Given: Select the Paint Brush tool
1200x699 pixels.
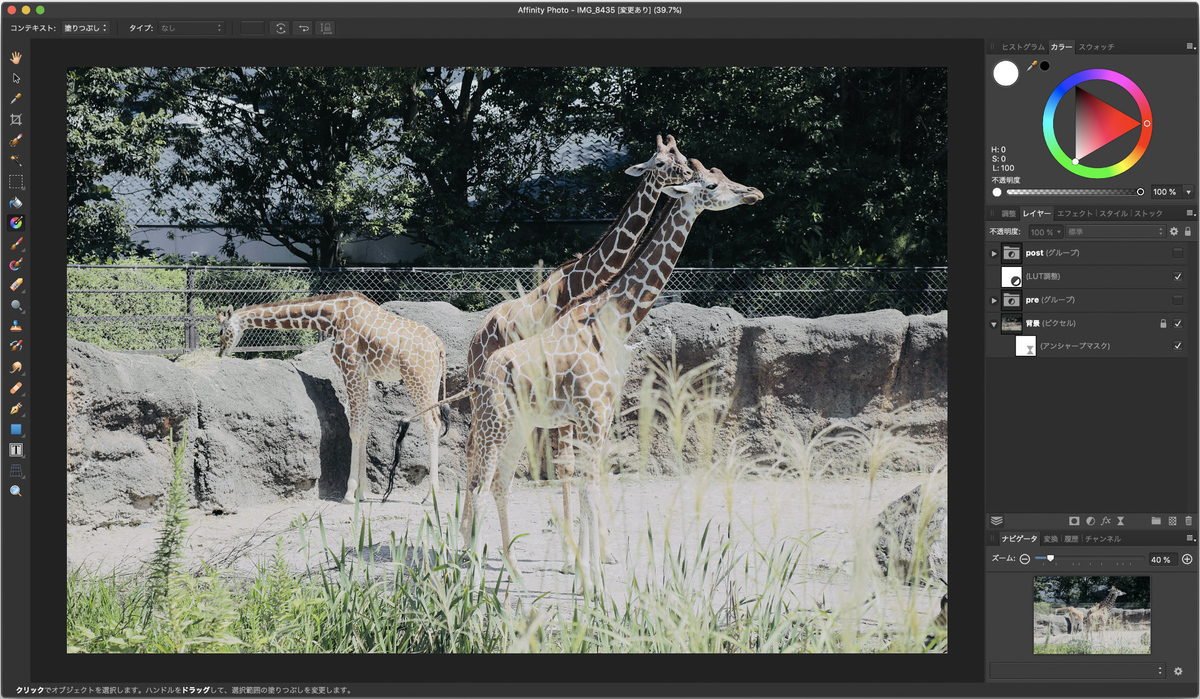Looking at the screenshot, I should (16, 244).
